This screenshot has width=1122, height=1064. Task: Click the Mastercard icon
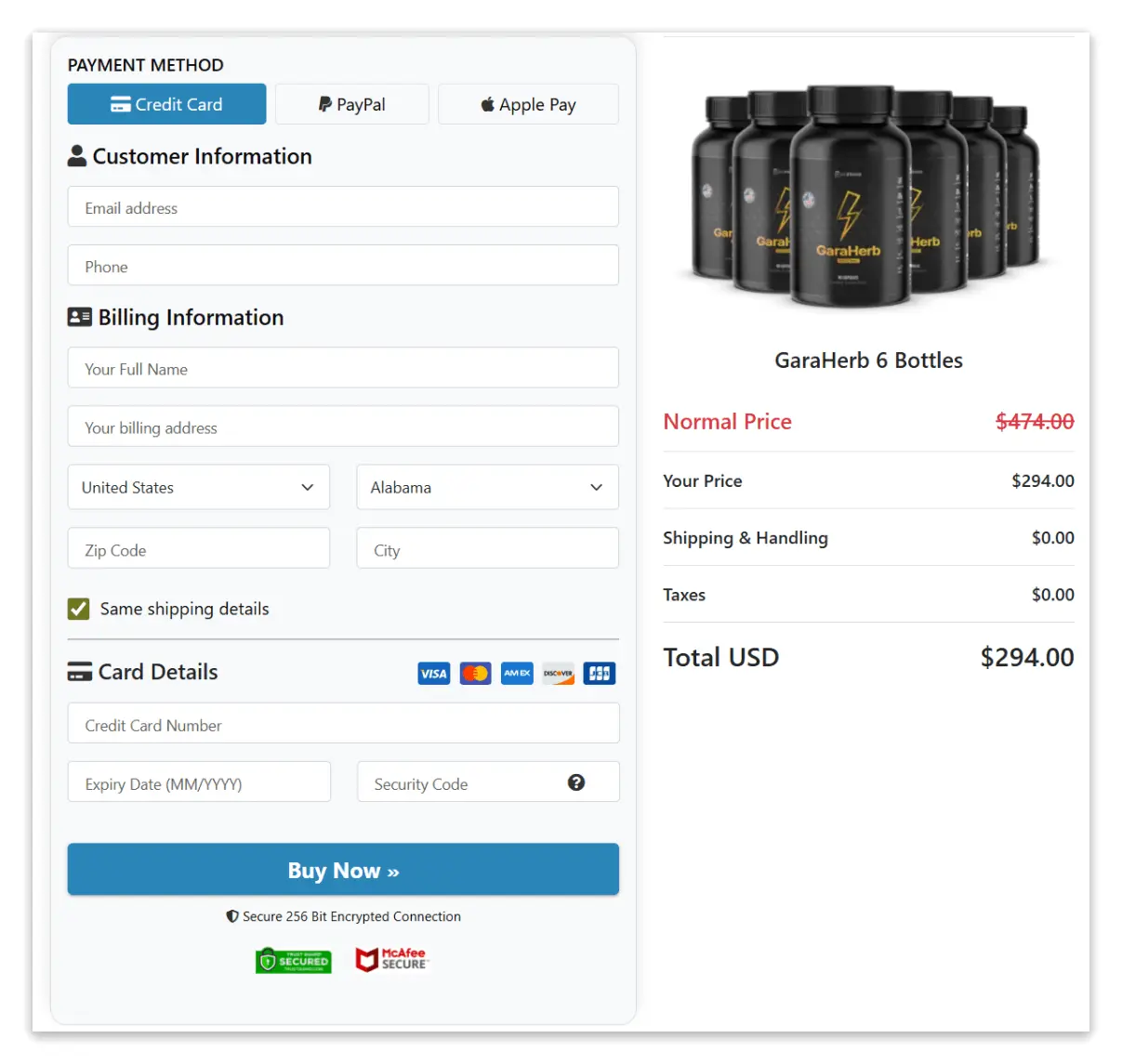tap(475, 673)
